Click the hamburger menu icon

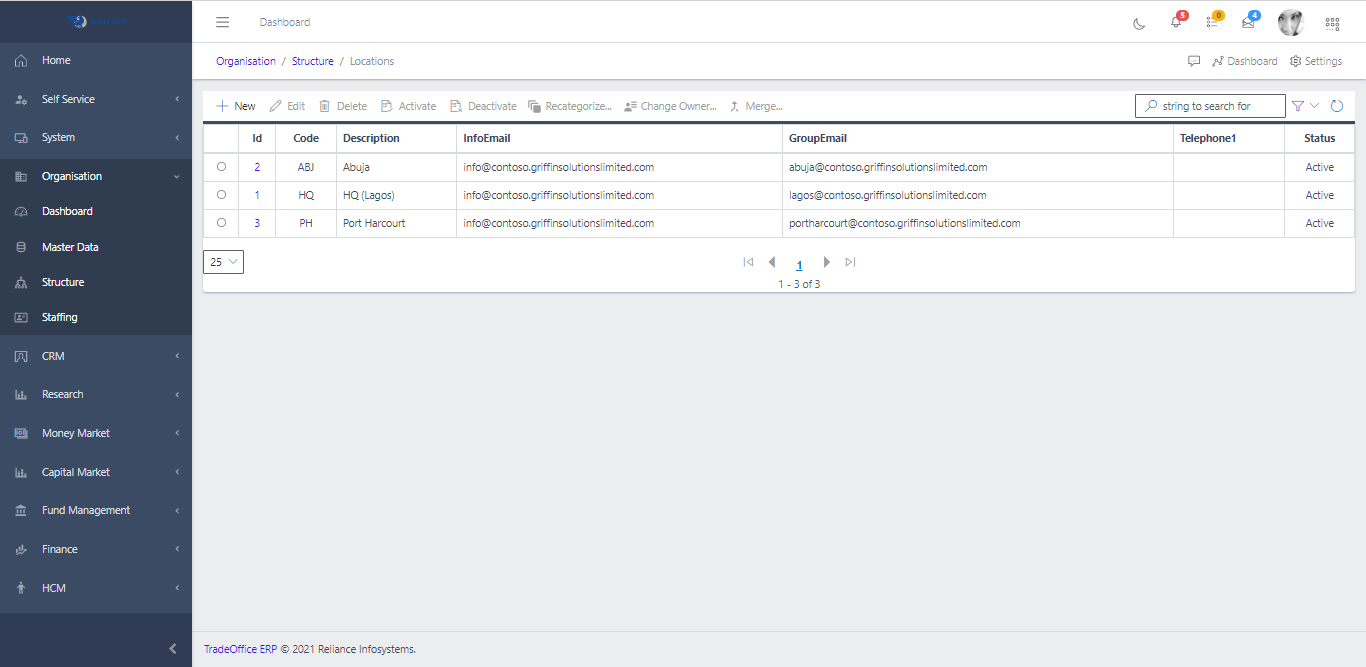(223, 22)
